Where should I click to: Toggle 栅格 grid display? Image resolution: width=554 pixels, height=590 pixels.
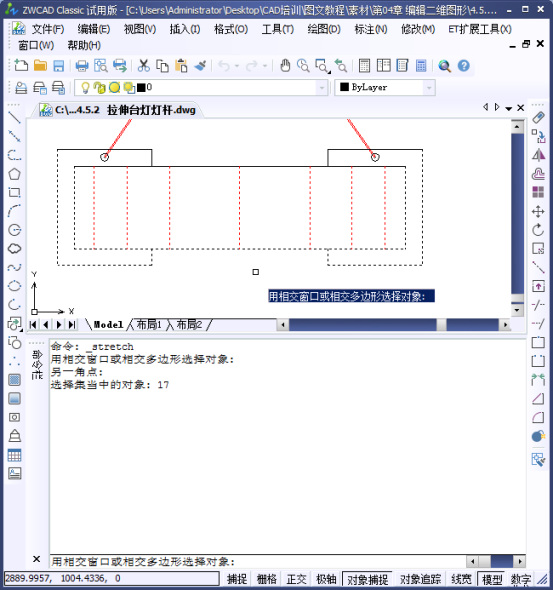(x=267, y=579)
